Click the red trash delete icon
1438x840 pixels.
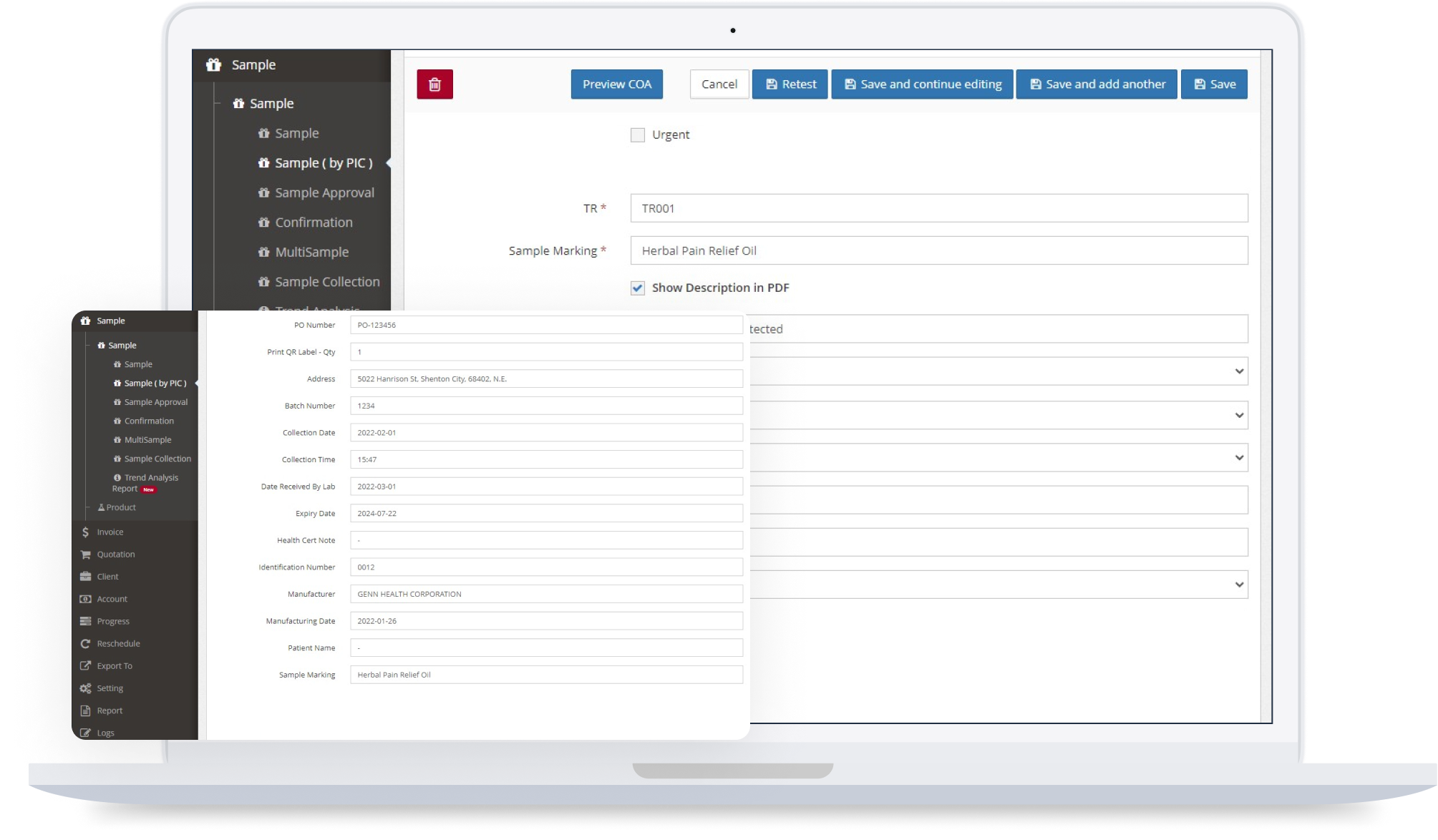click(434, 84)
